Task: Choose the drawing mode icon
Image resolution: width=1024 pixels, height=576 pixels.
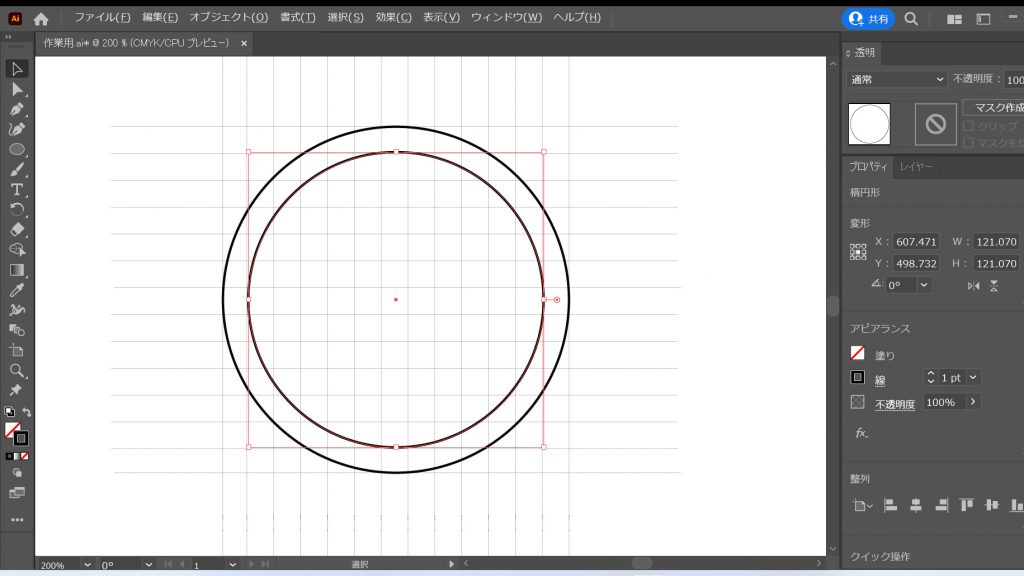Action: (x=17, y=473)
